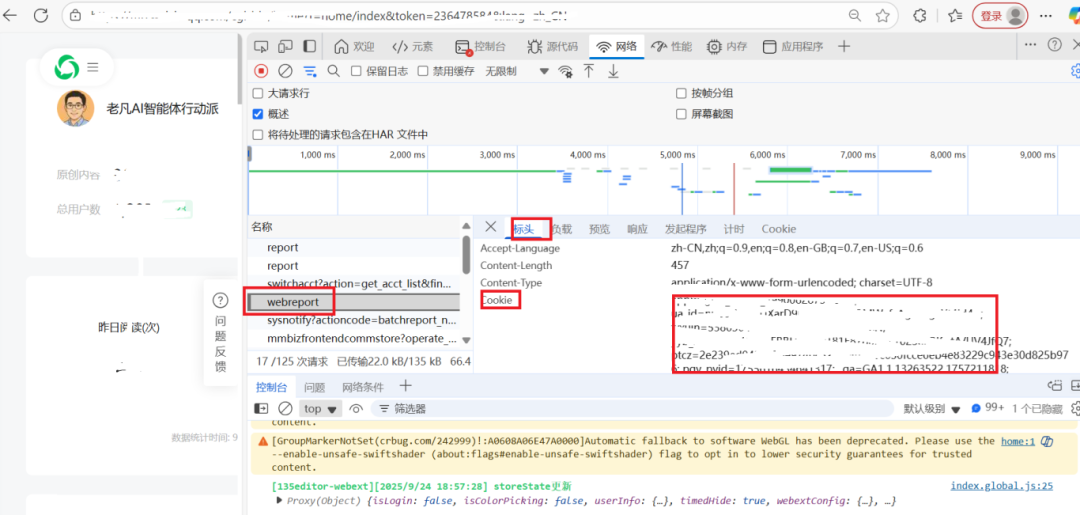Check the 屏幕截图 checkbox
1080x515 pixels.
point(681,114)
